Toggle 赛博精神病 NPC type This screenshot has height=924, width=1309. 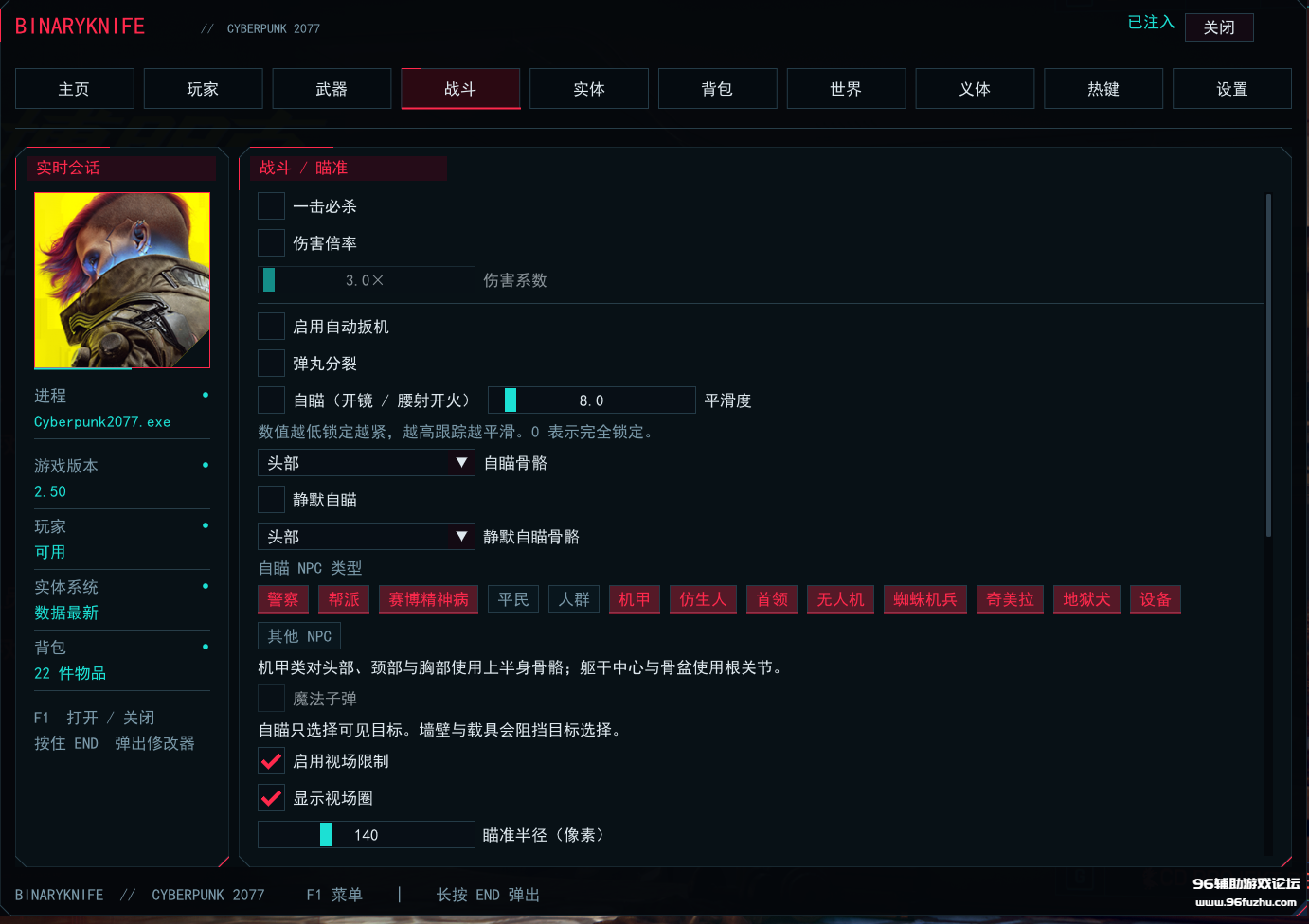point(428,599)
